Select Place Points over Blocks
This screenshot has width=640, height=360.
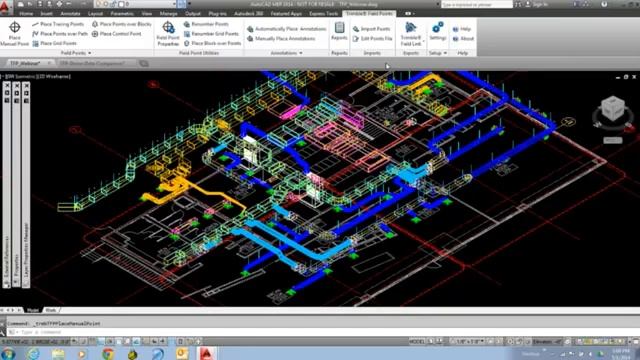pos(121,24)
